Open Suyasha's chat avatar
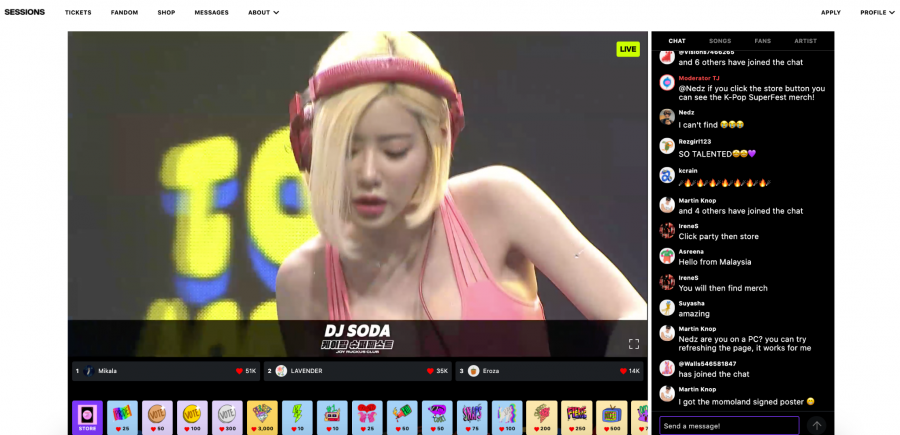Viewport: 900px width, 435px height. [x=667, y=308]
